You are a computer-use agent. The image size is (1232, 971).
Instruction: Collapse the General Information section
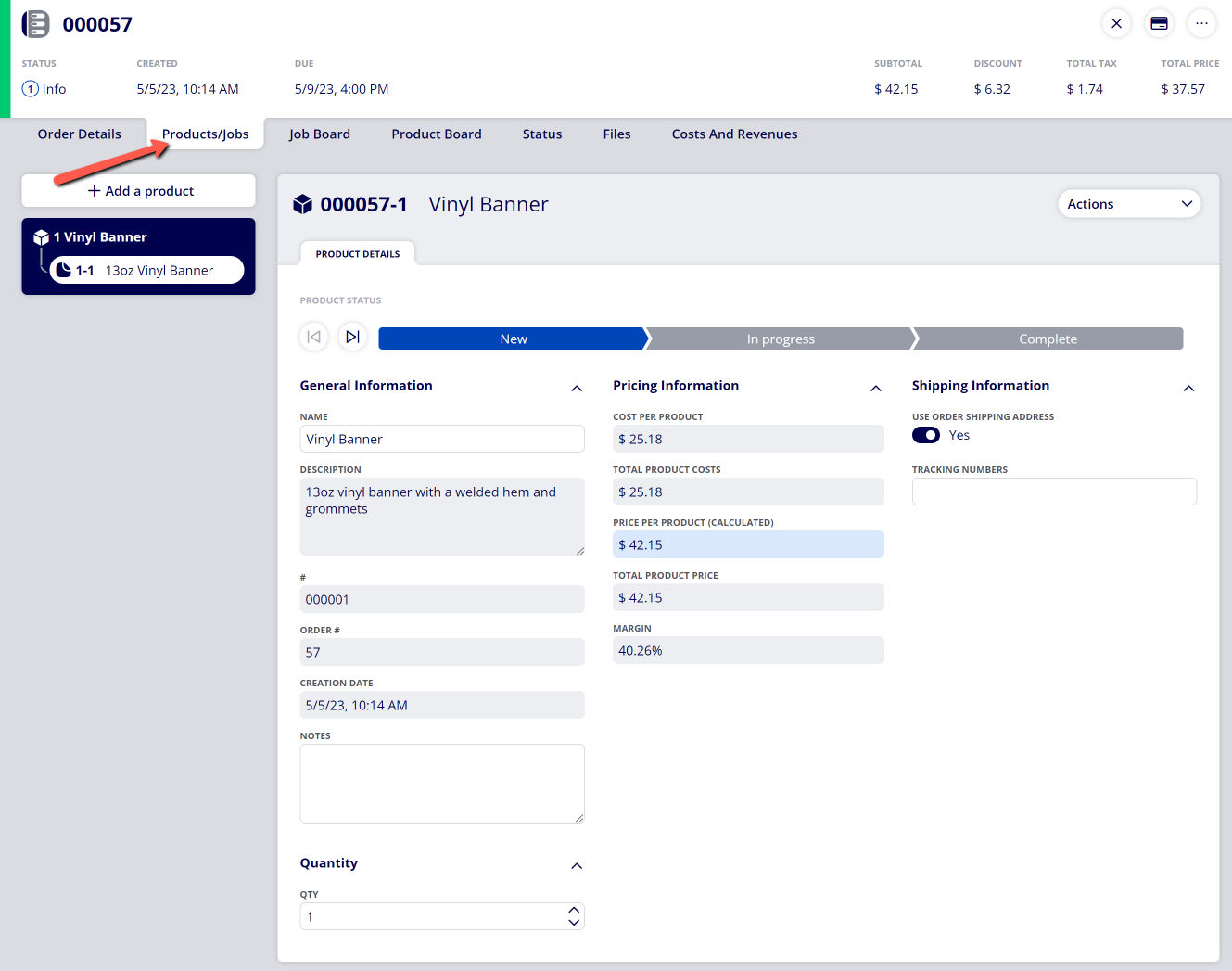point(577,389)
